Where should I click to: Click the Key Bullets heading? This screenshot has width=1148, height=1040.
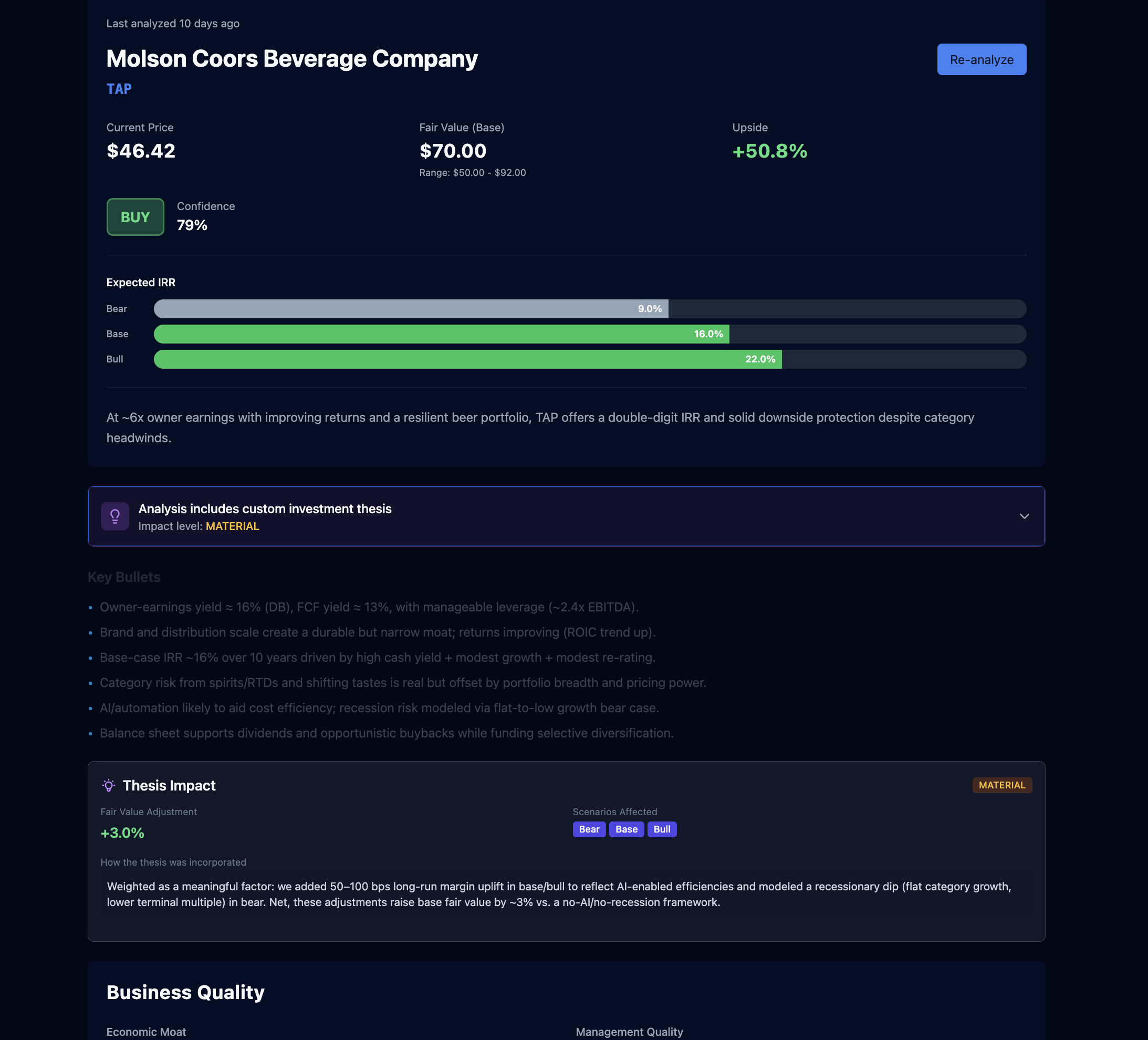pos(124,577)
